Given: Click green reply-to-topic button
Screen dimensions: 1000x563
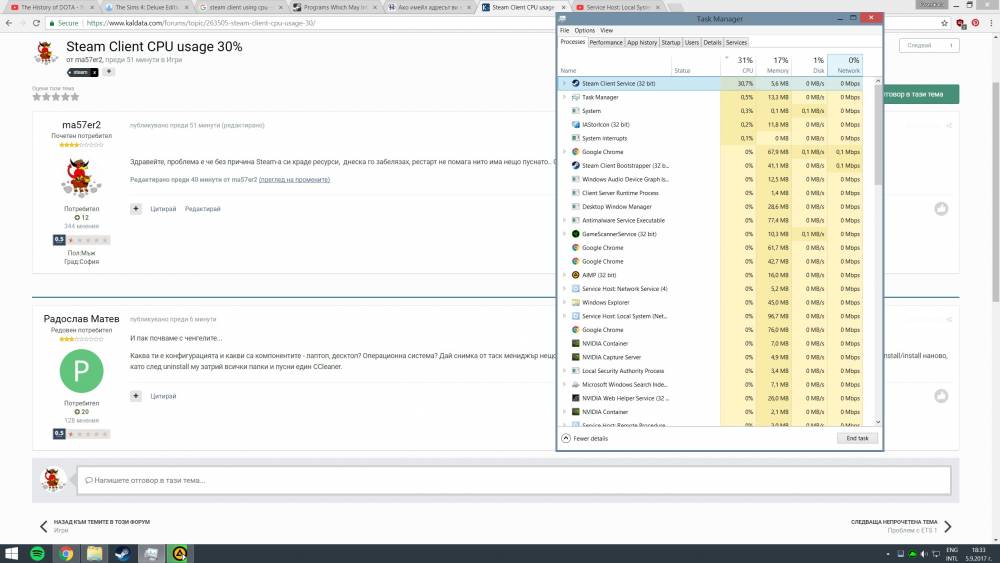Looking at the screenshot, I should coord(921,94).
